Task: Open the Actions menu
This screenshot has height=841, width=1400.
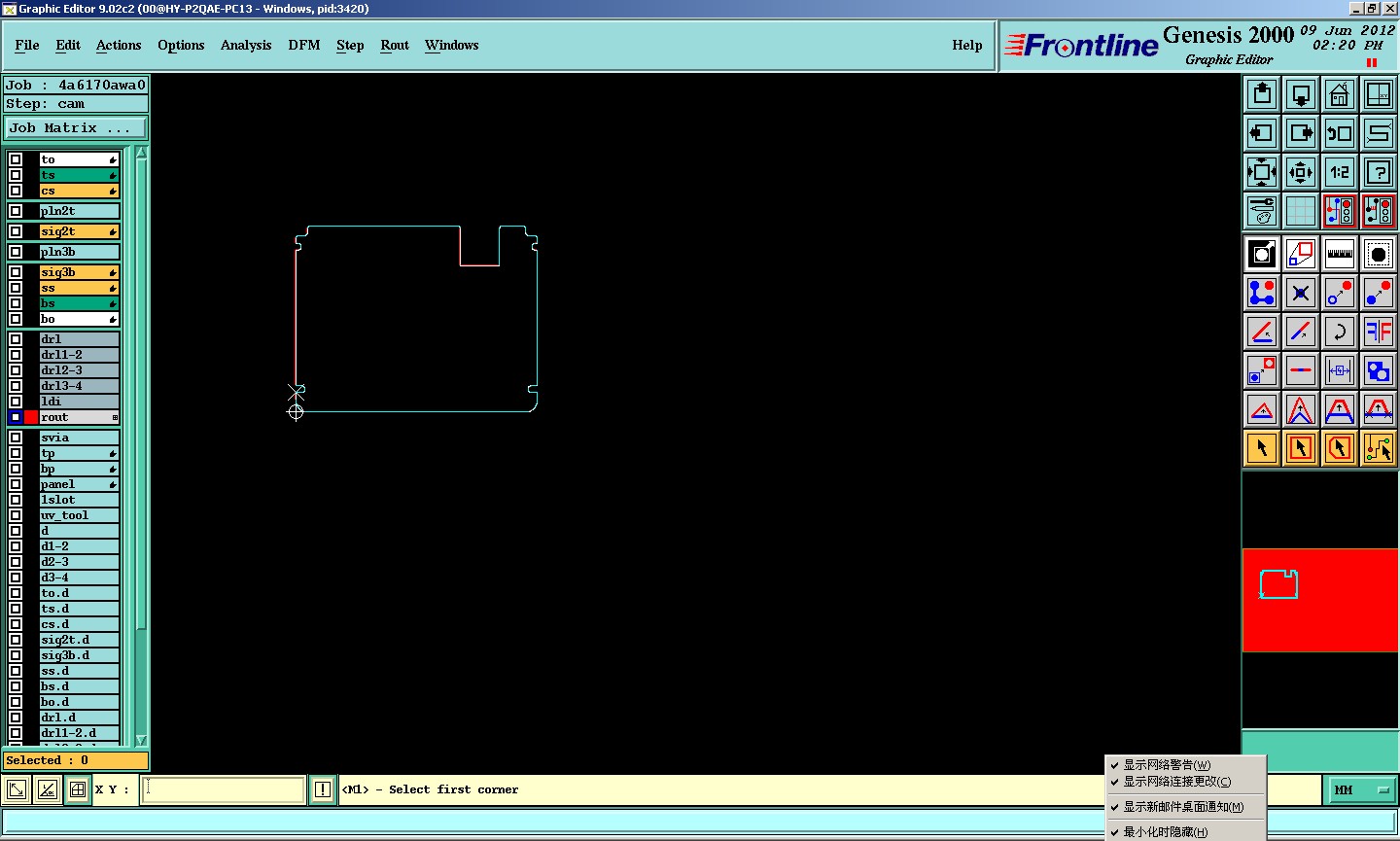Action: pos(119,45)
